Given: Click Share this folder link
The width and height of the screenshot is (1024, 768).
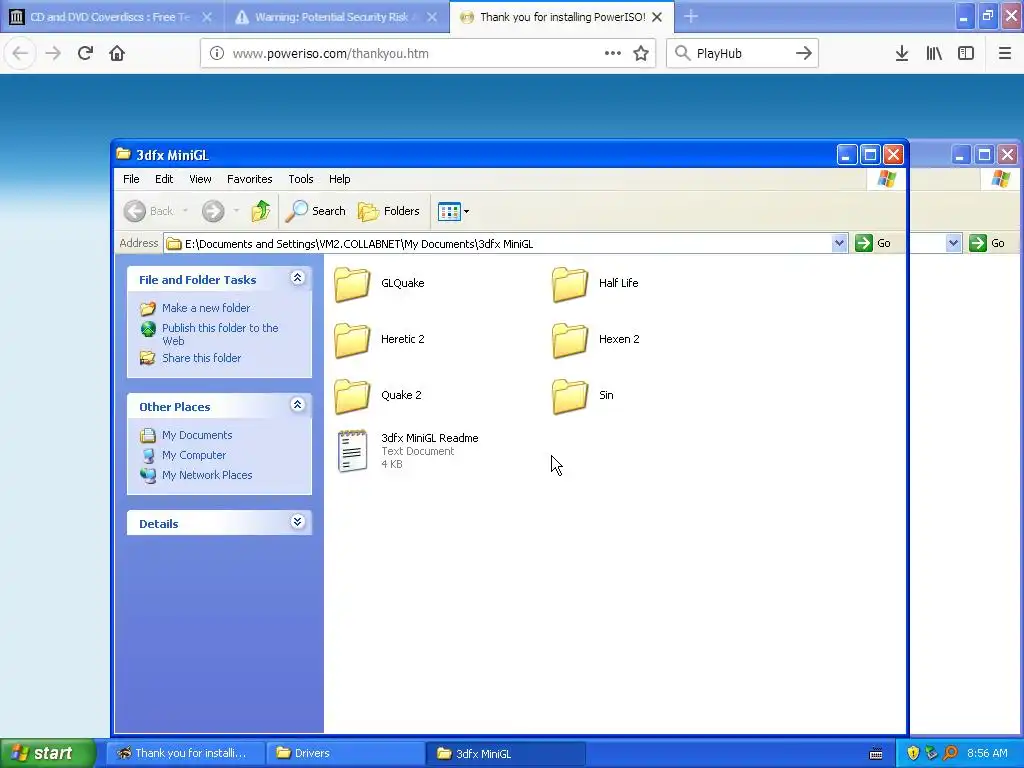Looking at the screenshot, I should pyautogui.click(x=201, y=358).
